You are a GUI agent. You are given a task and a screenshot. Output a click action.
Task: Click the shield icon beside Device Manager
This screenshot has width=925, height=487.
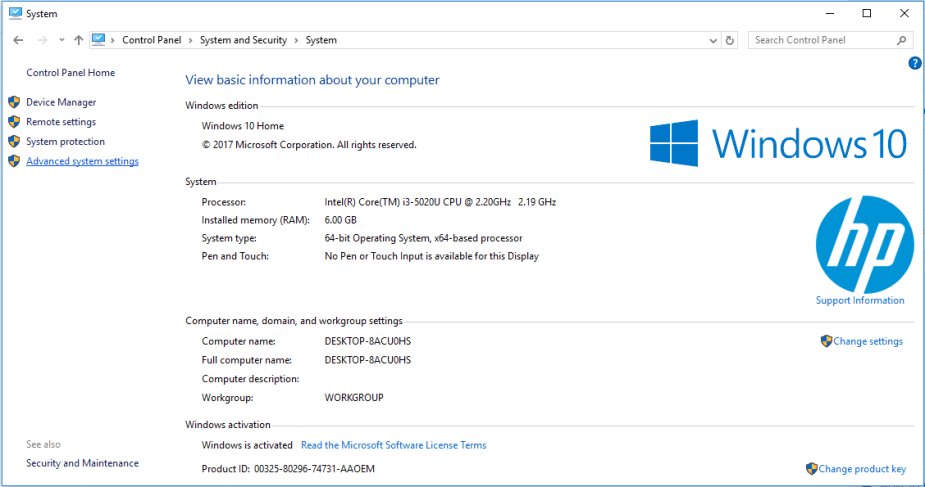(14, 102)
